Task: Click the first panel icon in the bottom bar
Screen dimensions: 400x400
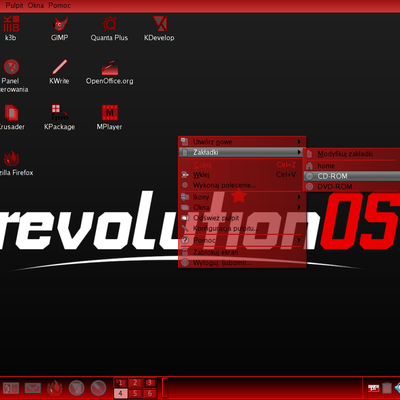Action: click(11, 388)
